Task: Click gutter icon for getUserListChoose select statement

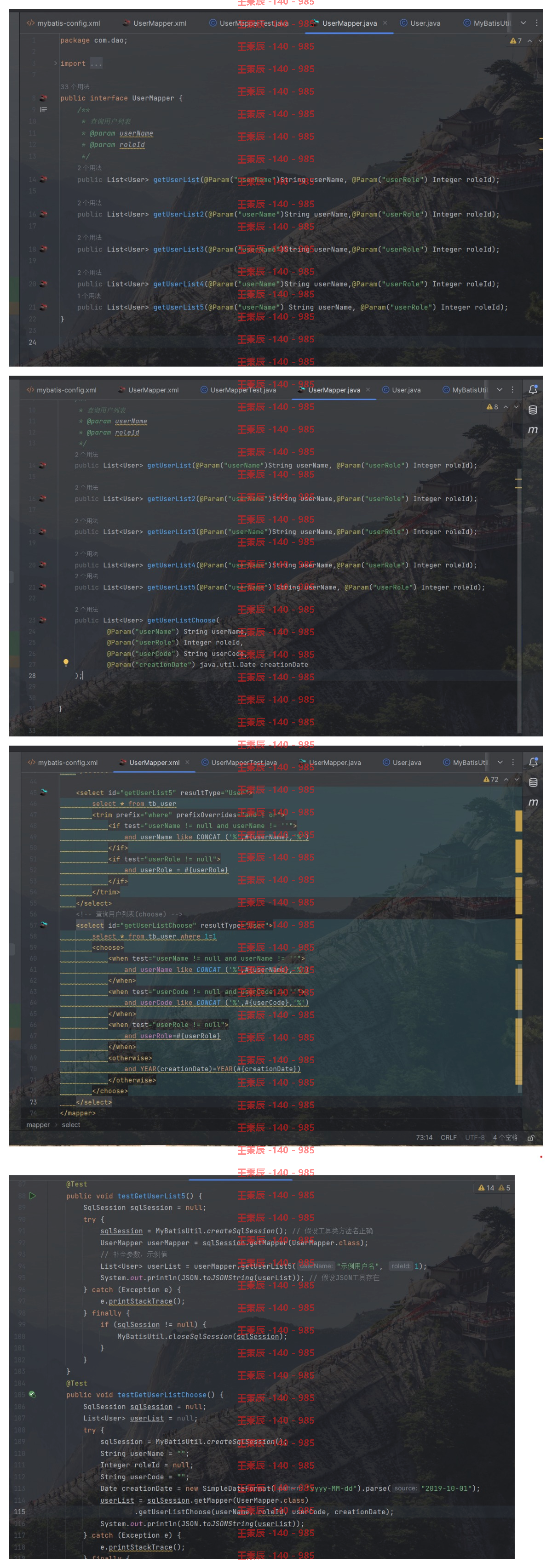Action: click(x=44, y=925)
